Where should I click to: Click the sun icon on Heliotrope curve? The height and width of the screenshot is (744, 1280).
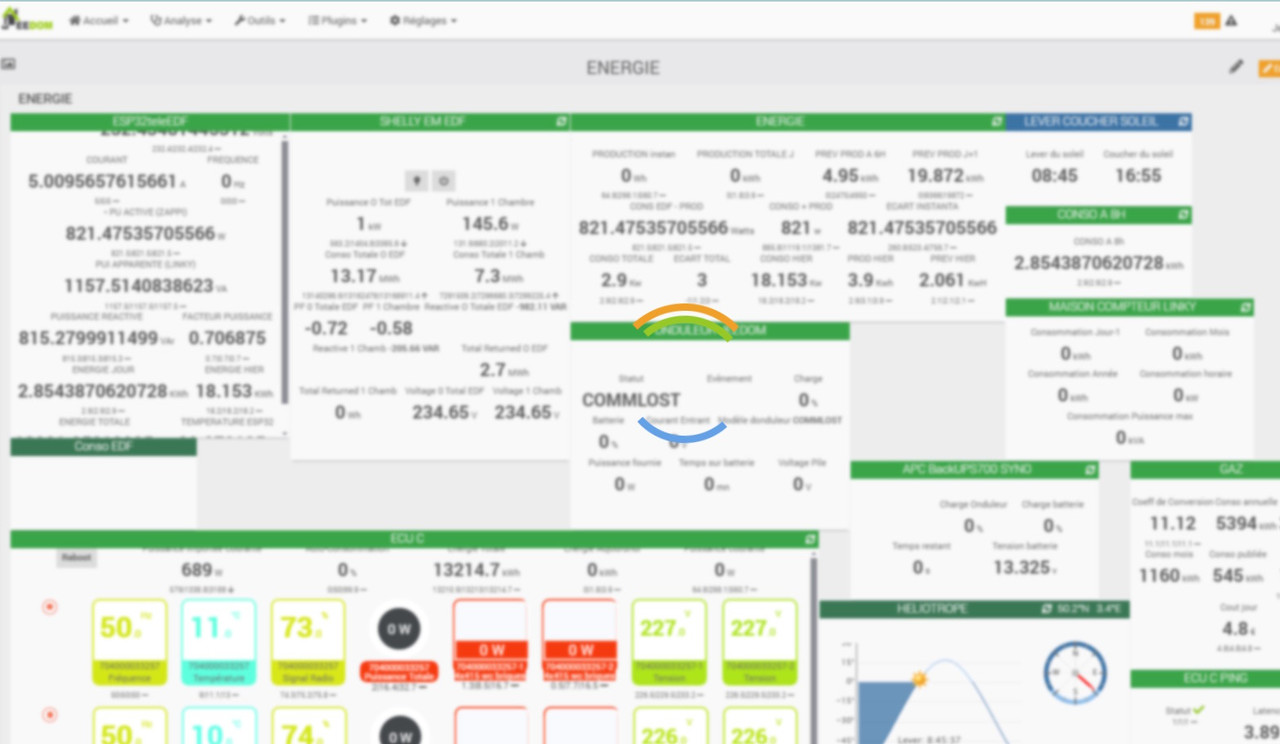pos(919,680)
